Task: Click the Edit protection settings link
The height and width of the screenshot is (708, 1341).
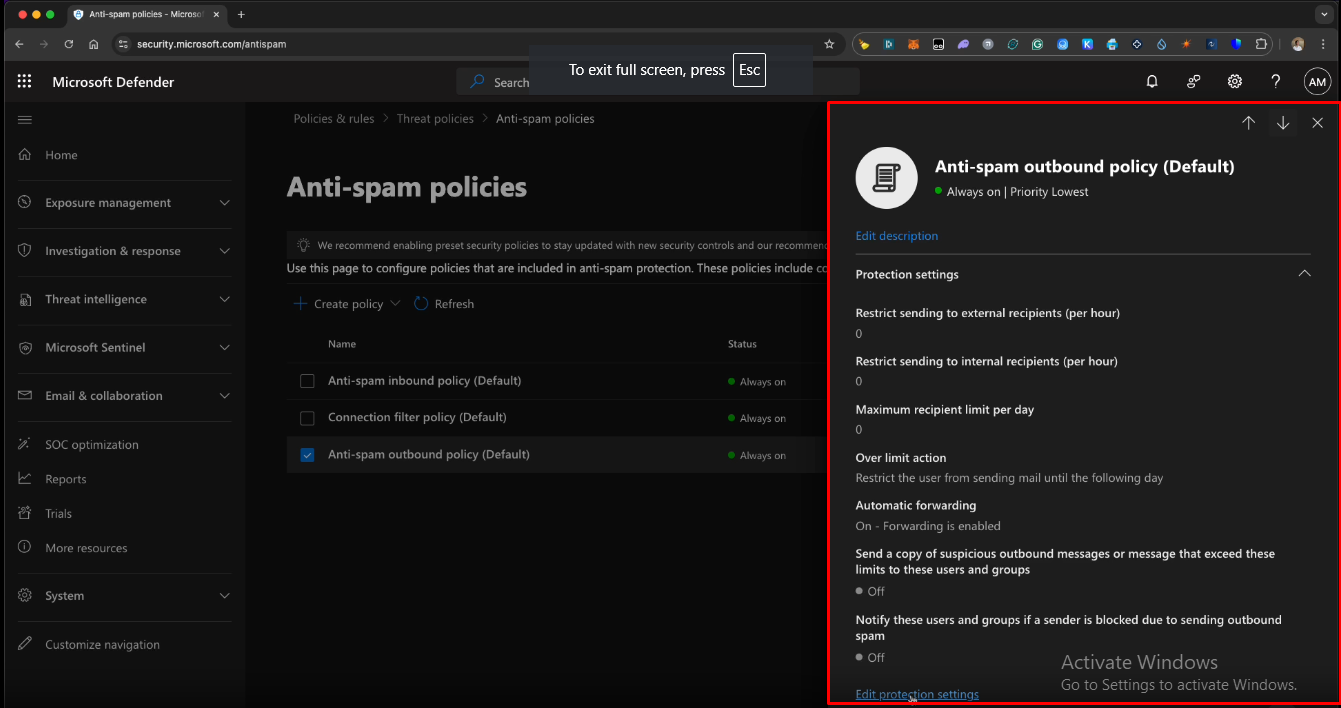Action: (917, 694)
